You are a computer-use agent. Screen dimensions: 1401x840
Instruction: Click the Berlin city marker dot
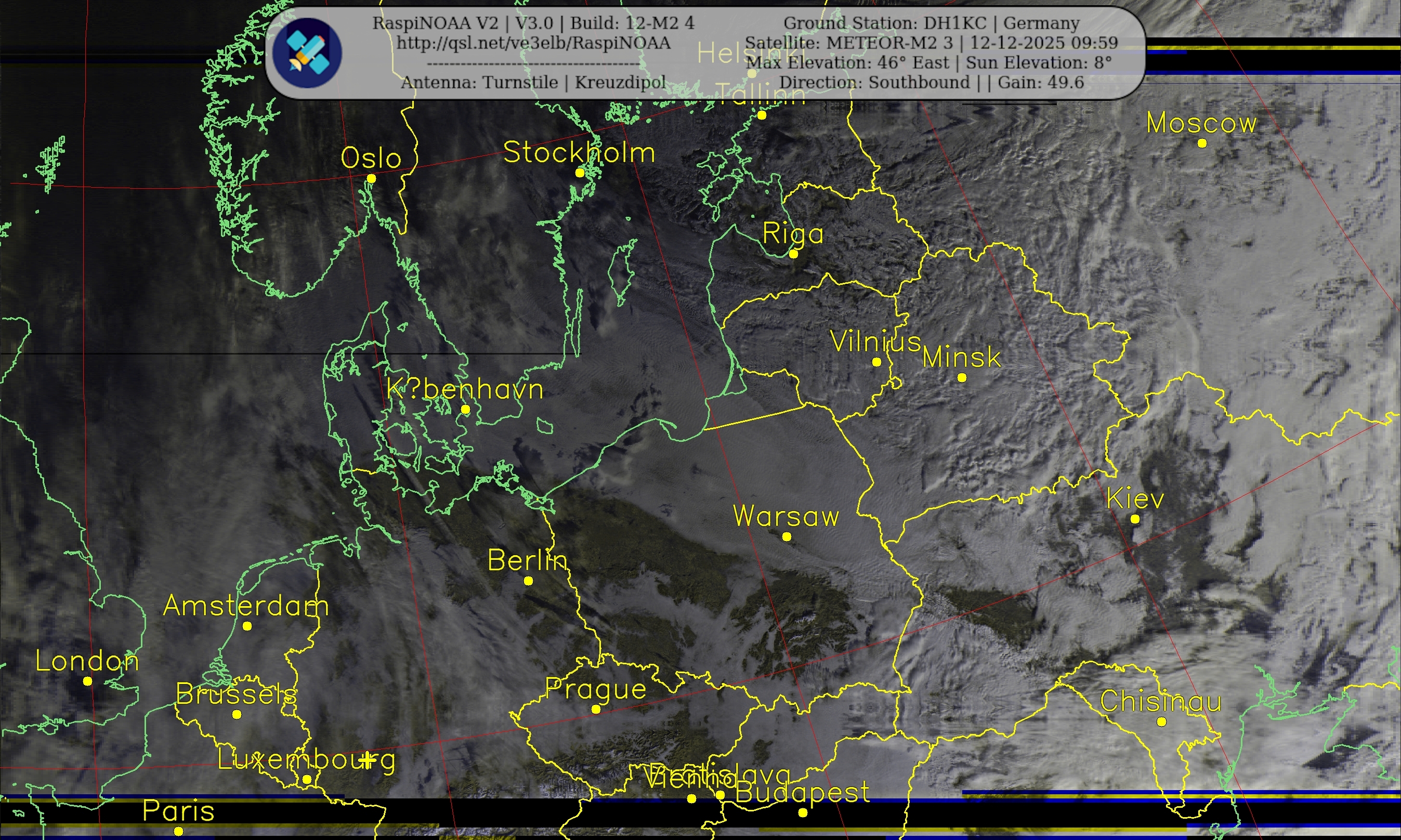(x=528, y=581)
